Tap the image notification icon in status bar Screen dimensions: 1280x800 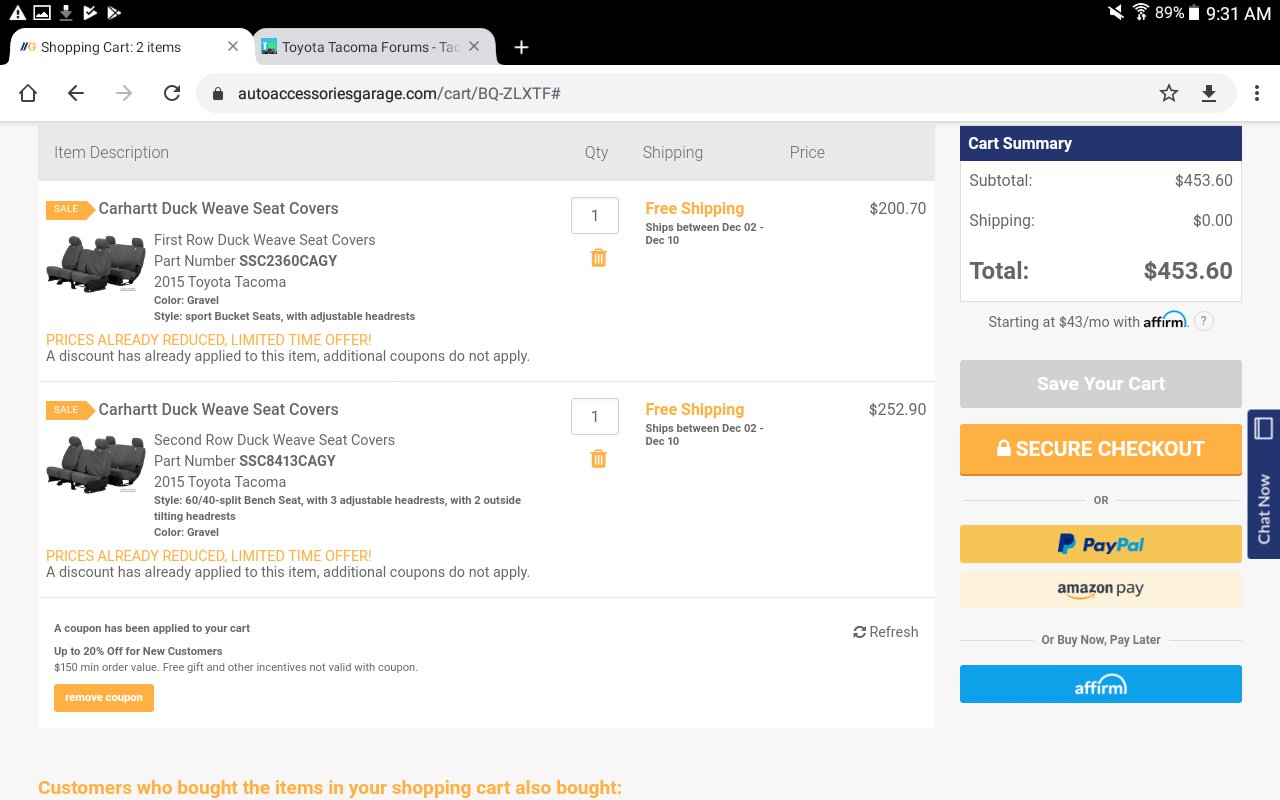(42, 12)
